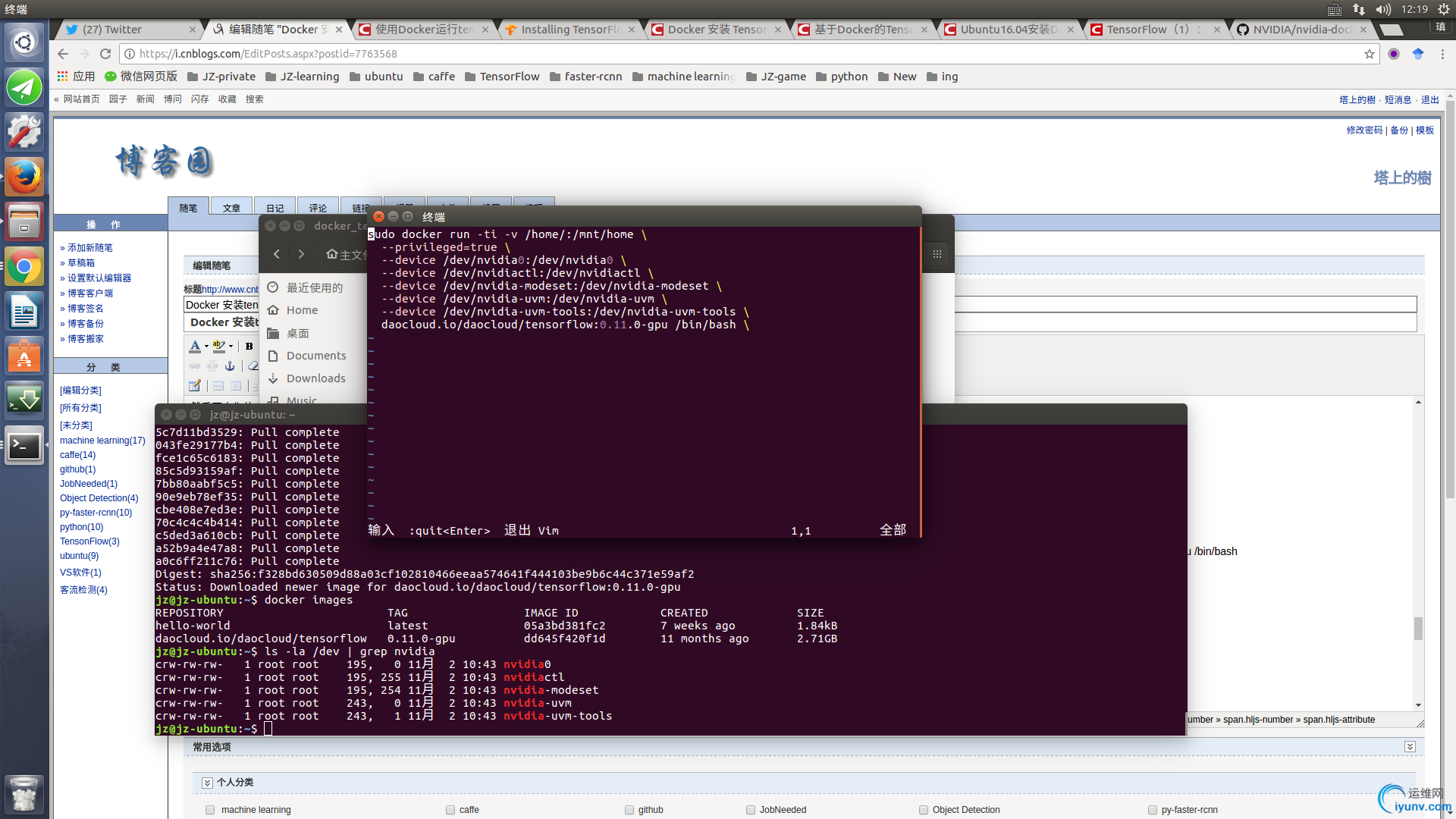Tick the github category checkbox
This screenshot has width=1456, height=819.
(629, 810)
